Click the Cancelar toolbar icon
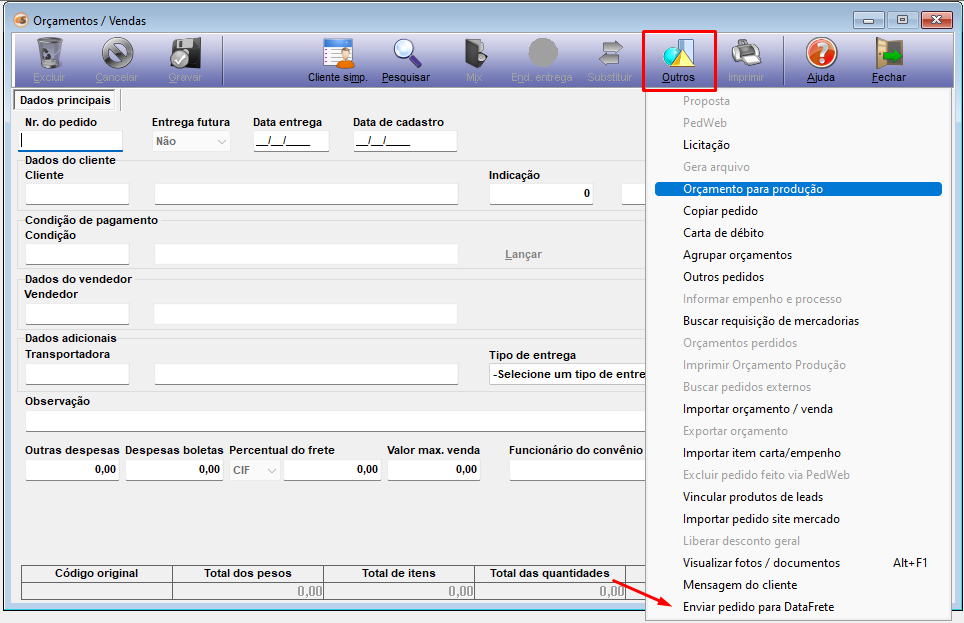Screen dimensions: 964x623 coord(117,54)
